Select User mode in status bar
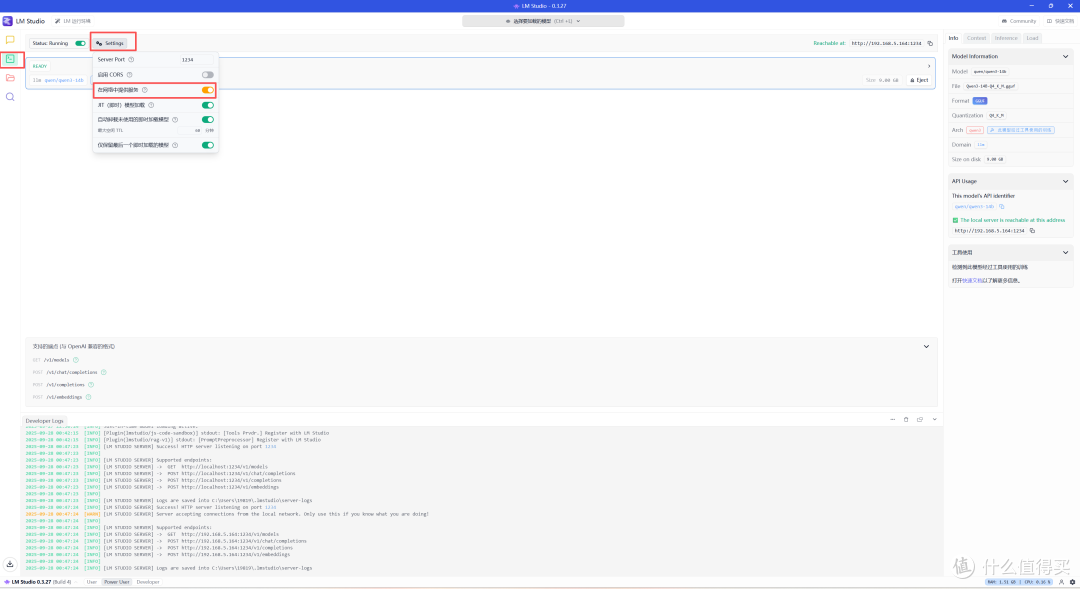Screen dimensions: 1080x589 (92, 582)
